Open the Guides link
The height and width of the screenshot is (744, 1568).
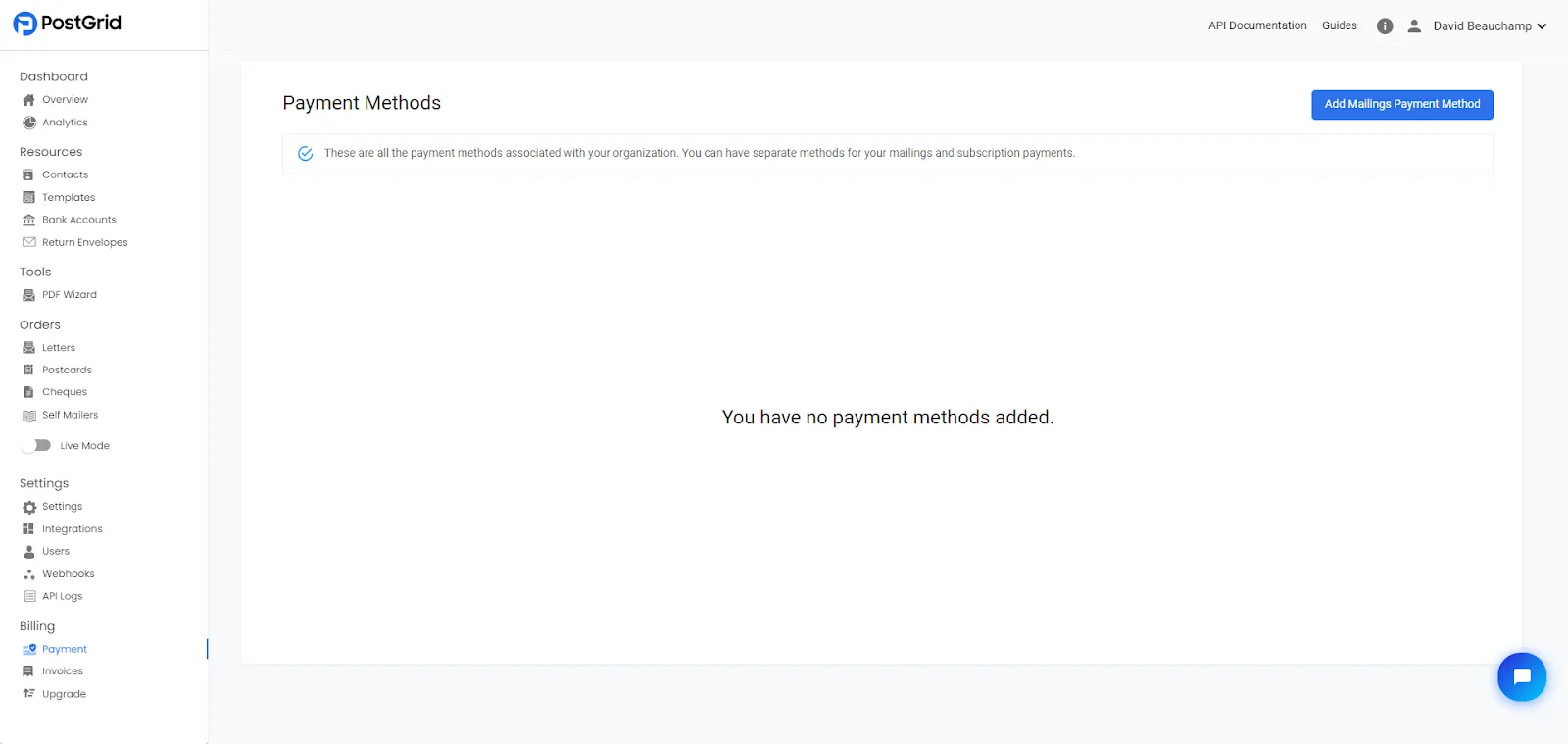pos(1340,25)
